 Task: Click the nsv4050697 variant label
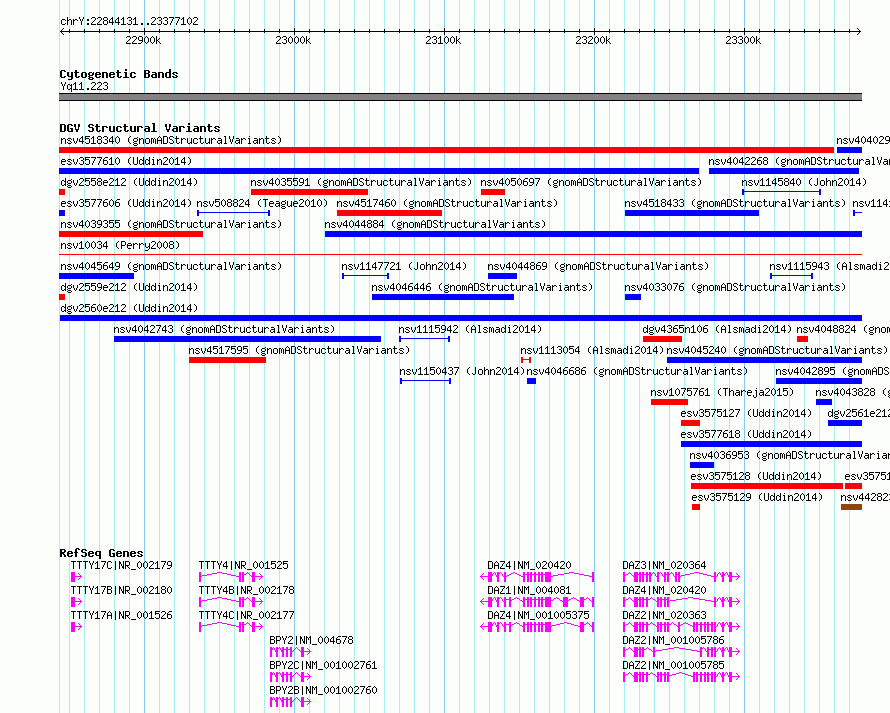pyautogui.click(x=591, y=182)
